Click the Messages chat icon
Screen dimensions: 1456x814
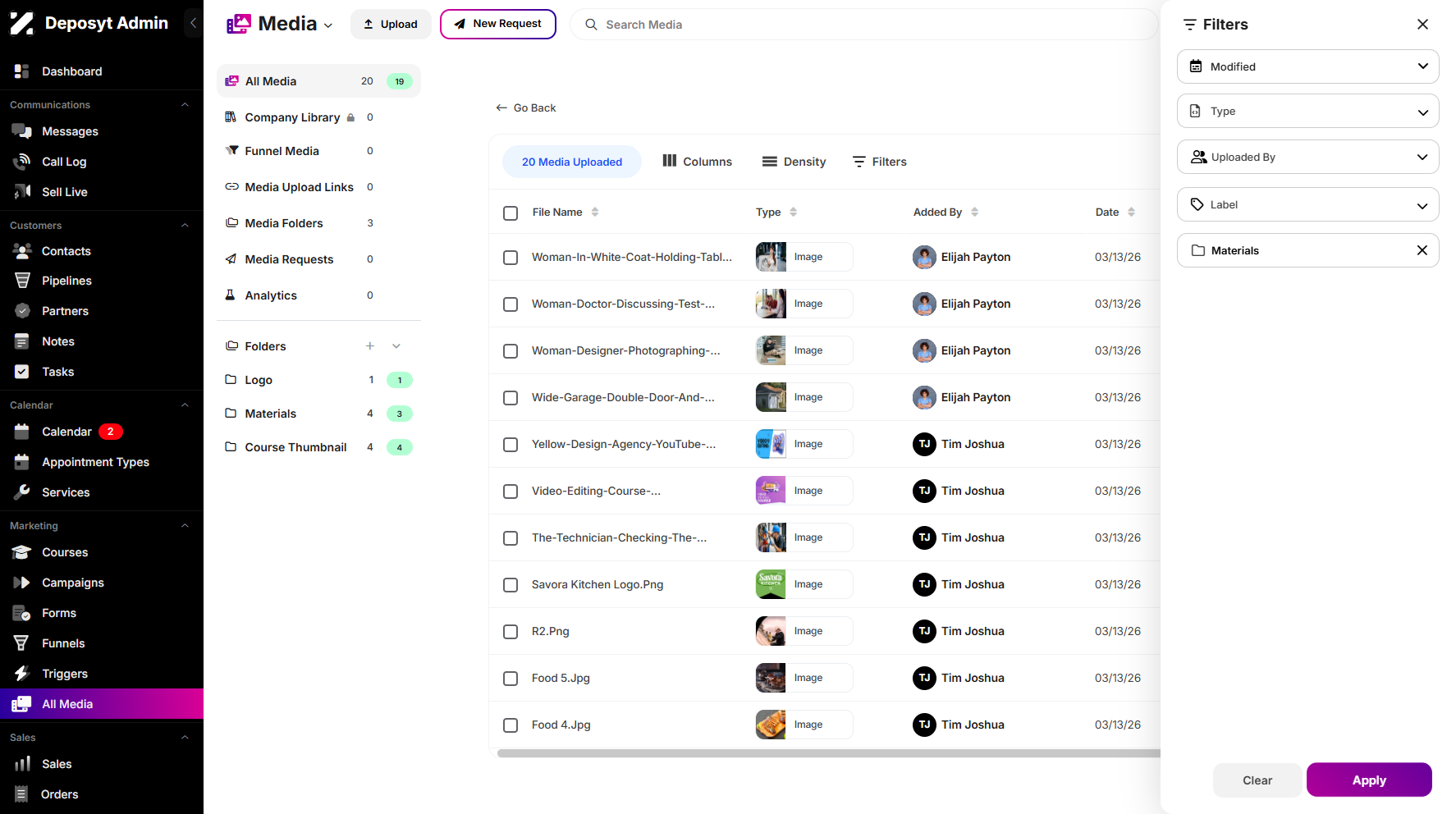tap(22, 131)
